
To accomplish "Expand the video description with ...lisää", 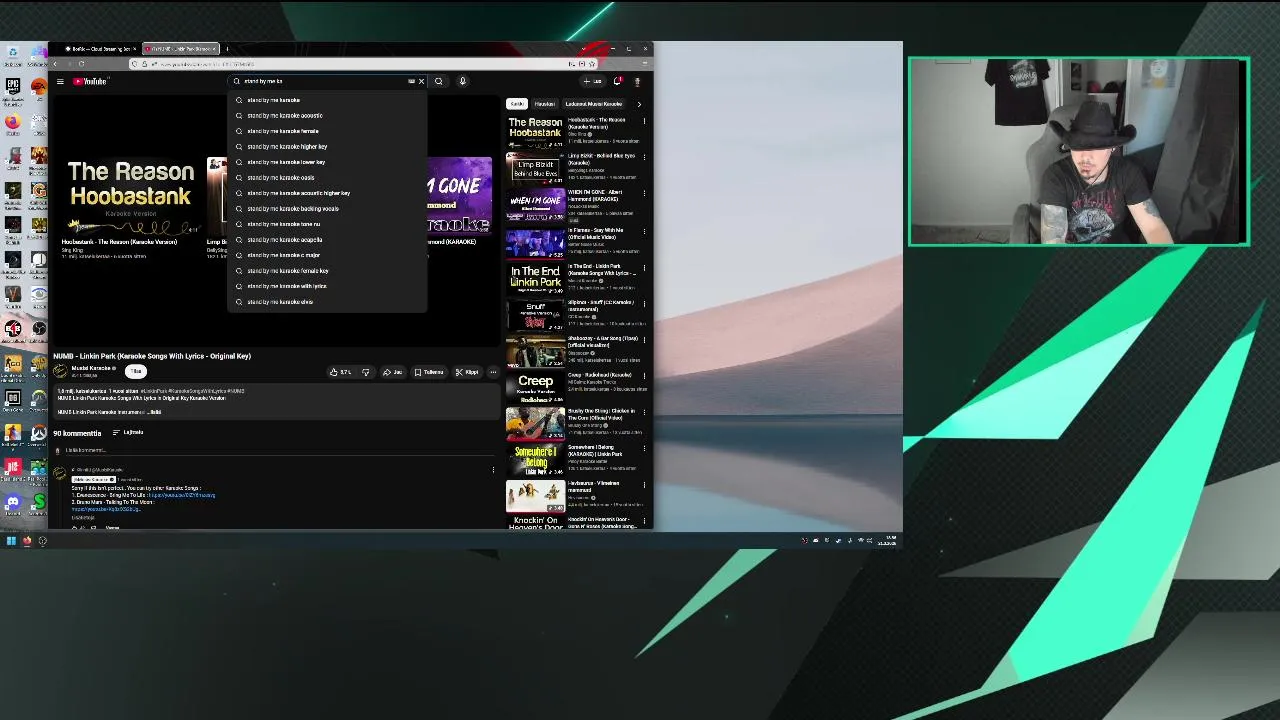I will pos(154,412).
